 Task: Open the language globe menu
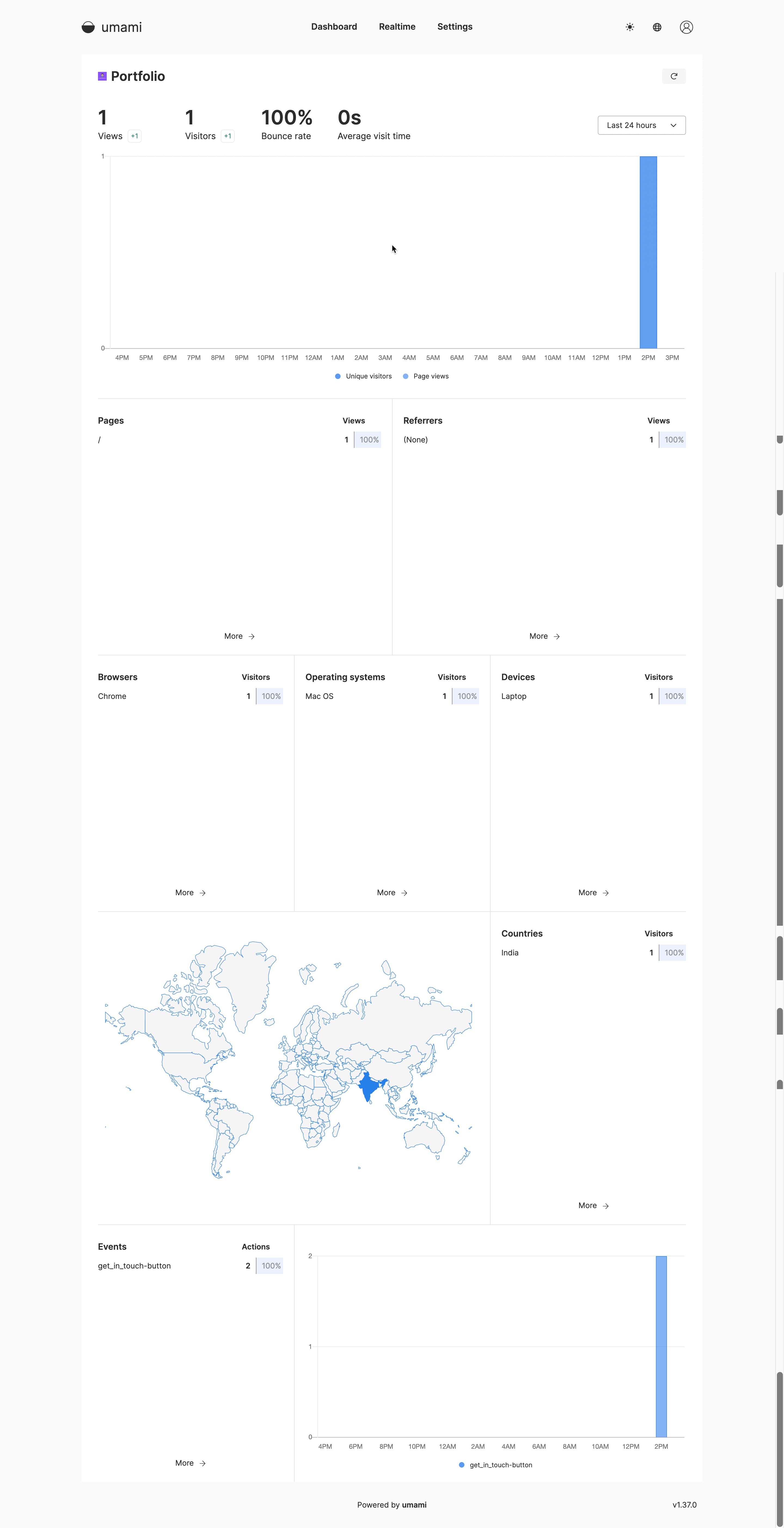click(657, 27)
